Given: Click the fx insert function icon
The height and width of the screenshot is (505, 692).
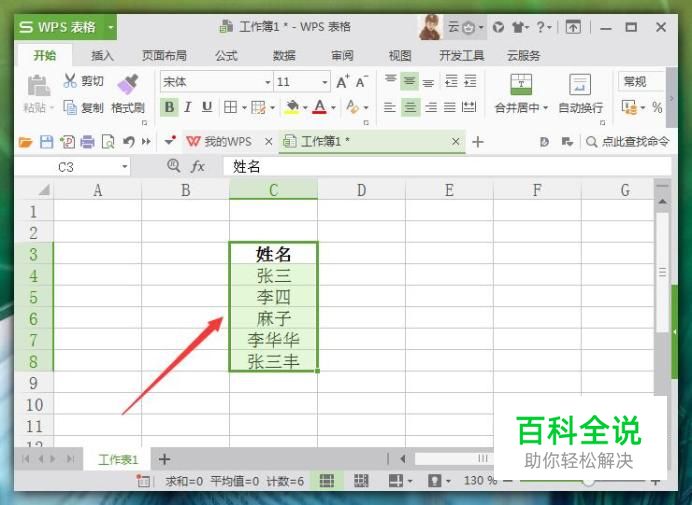Looking at the screenshot, I should click(x=198, y=167).
